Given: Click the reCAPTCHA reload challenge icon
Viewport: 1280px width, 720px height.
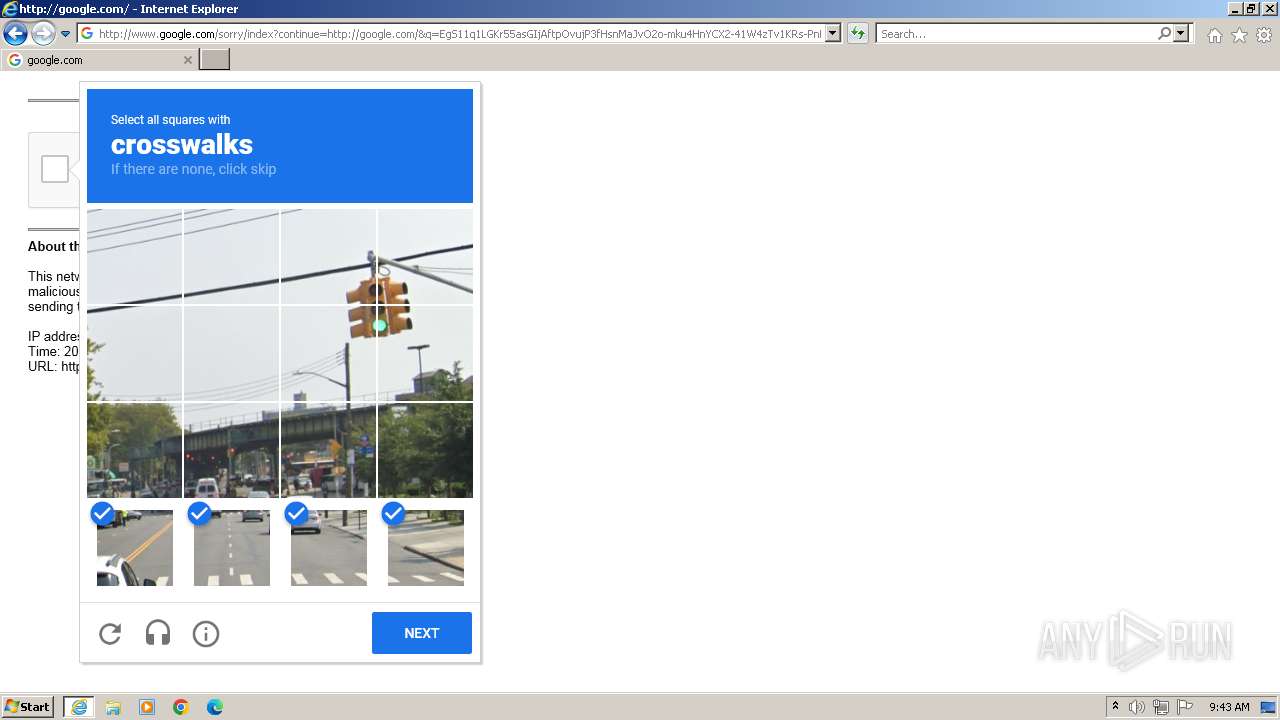Looking at the screenshot, I should point(110,633).
